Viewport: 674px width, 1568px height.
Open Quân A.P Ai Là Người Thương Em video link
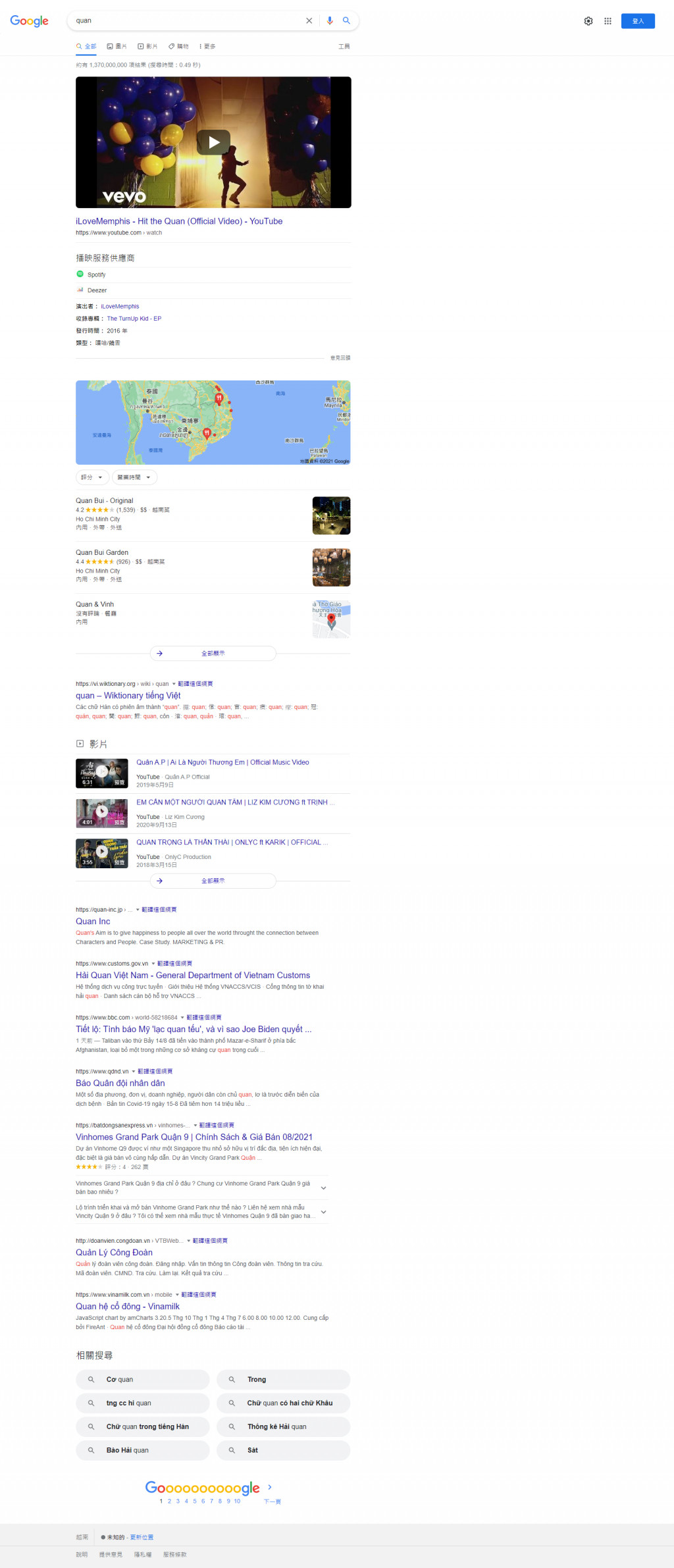[x=223, y=762]
